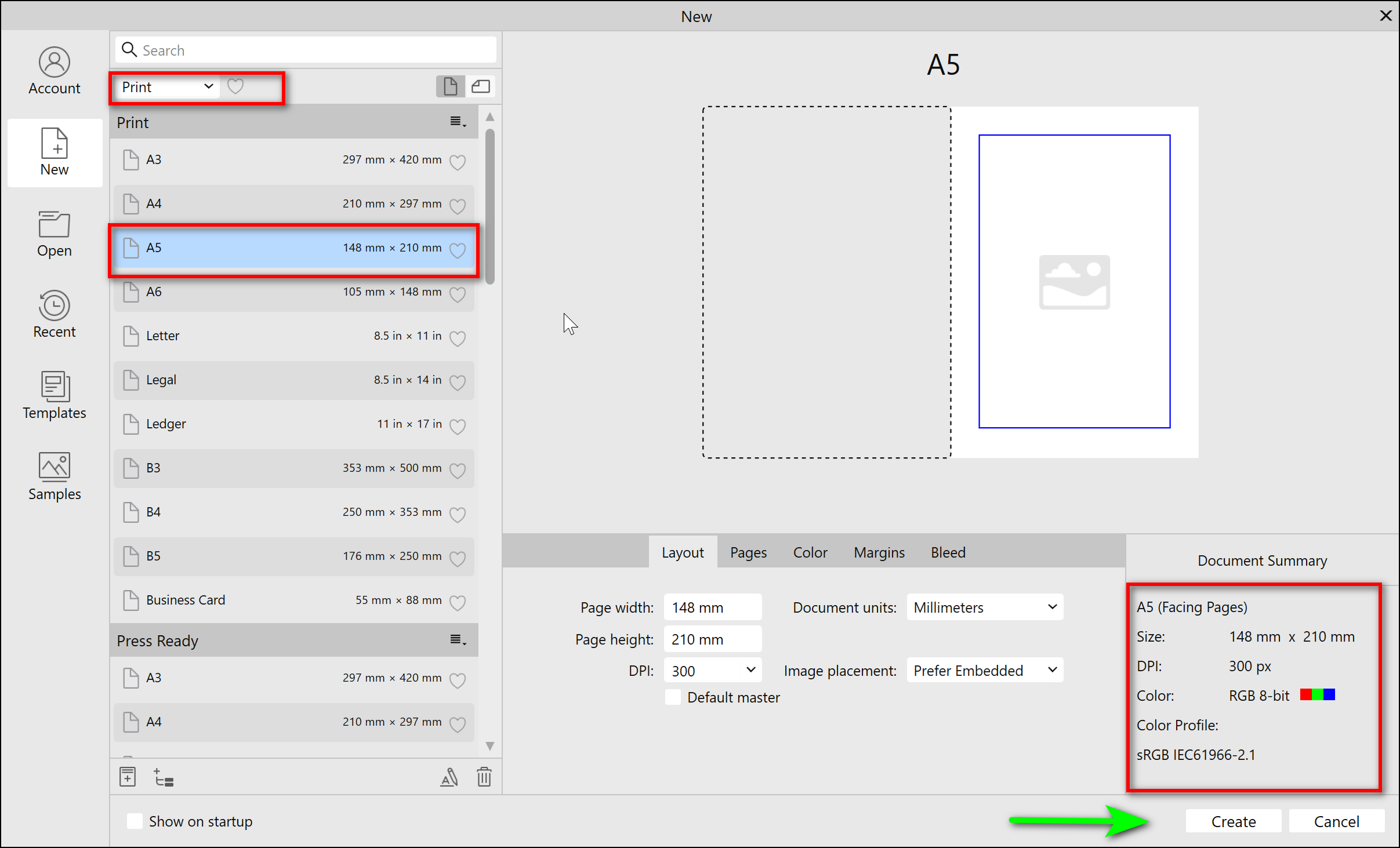Select the New document section
1400x848 pixels.
(55, 152)
